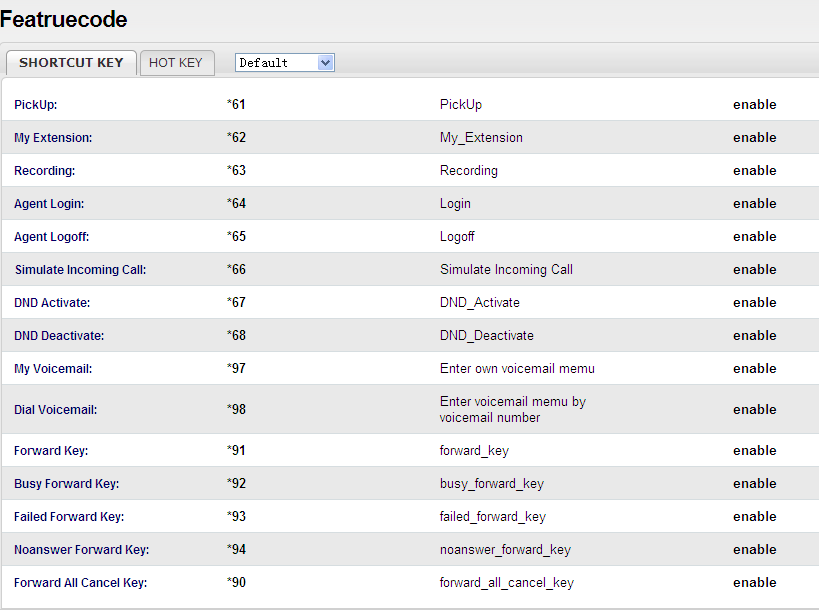This screenshot has width=819, height=610.
Task: Click the DND Deactivate label
Action: [59, 336]
